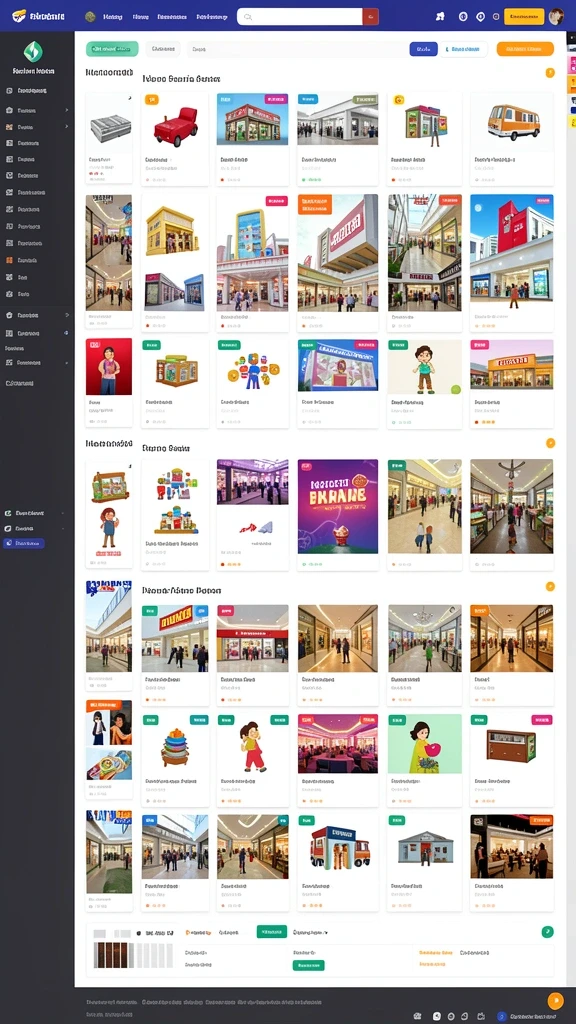
Task: Click the user avatar in top header
Action: (556, 16)
